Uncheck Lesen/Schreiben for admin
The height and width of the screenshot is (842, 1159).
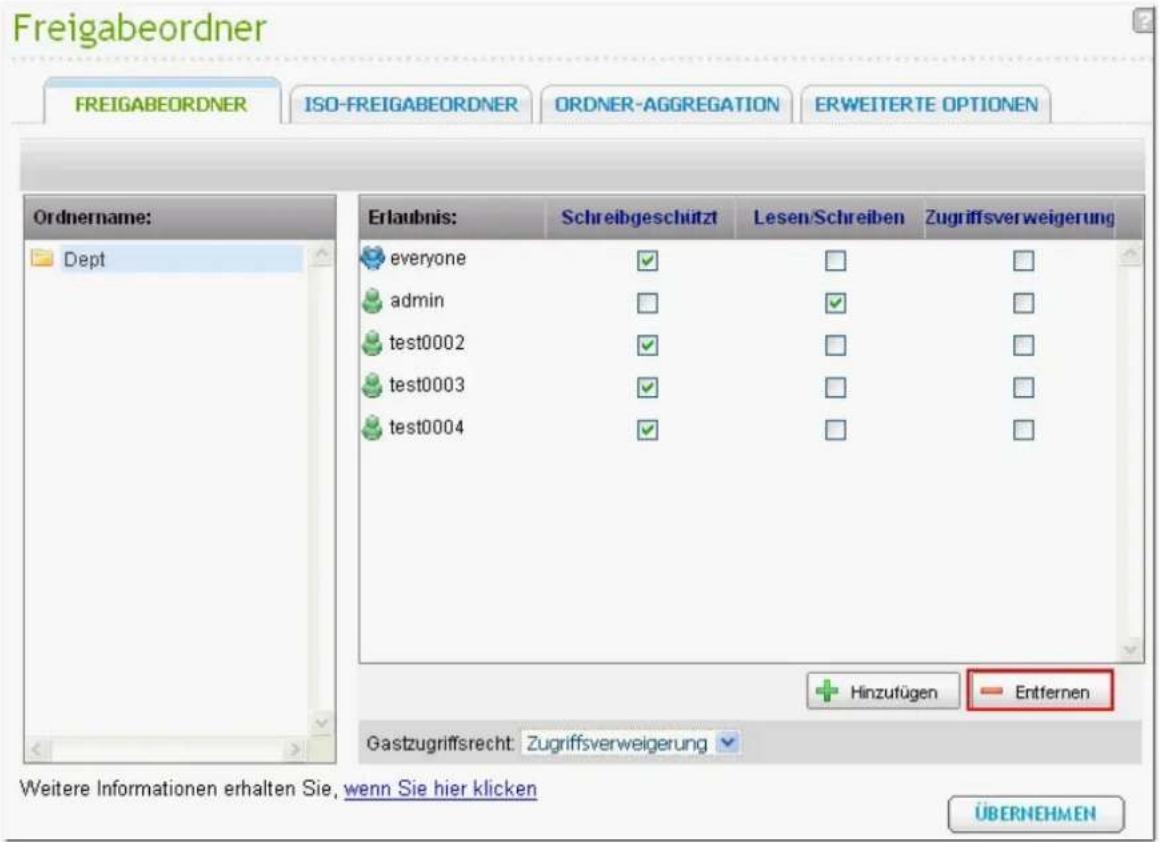point(835,303)
